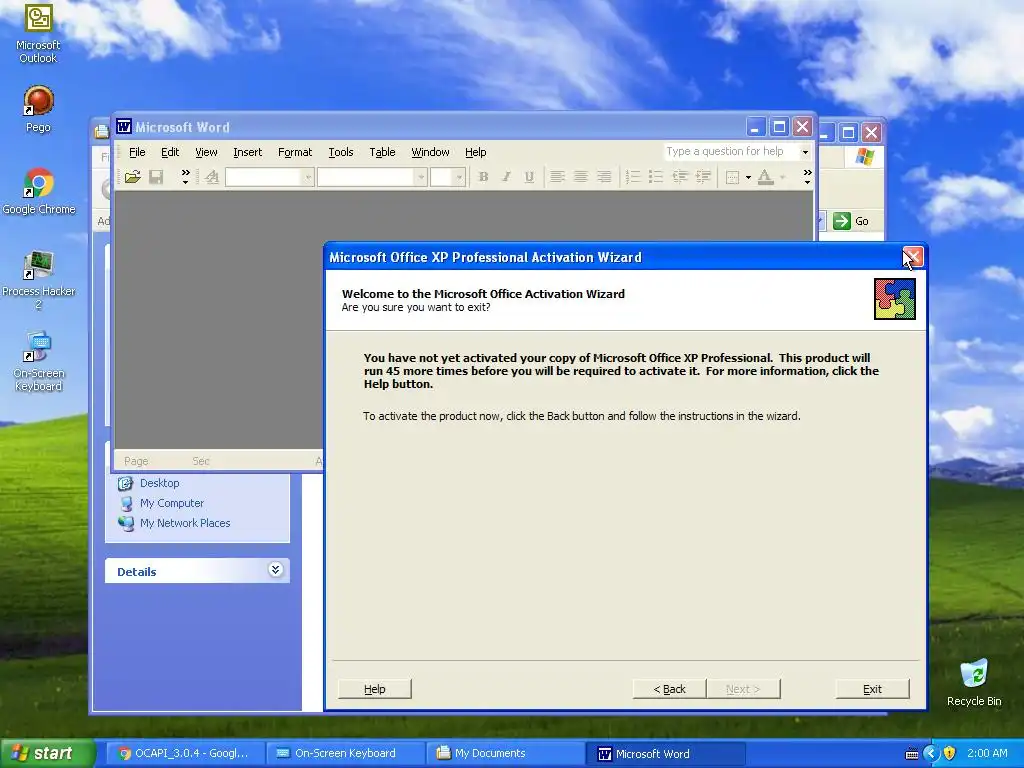Viewport: 1024px width, 768px height.
Task: Switch to On-Screen Keyboard taskbar item
Action: tap(345, 754)
